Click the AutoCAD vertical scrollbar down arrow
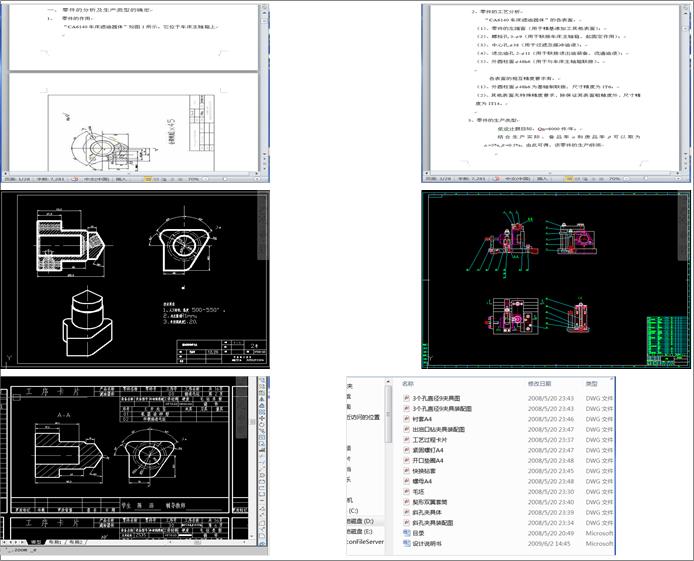Viewport: 694px width, 561px height. tap(252, 537)
